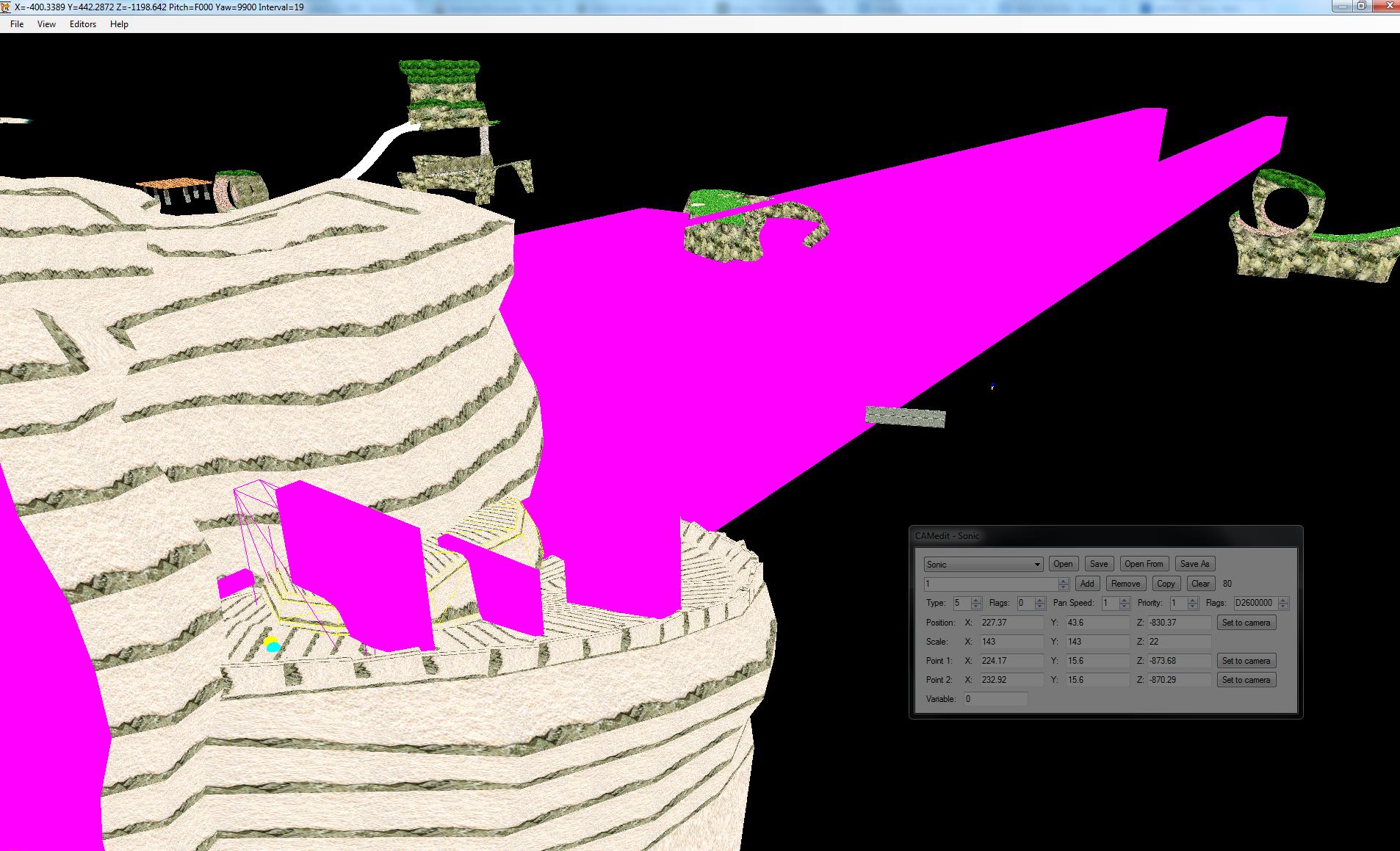Click the Point 1 Z field
Image resolution: width=1400 pixels, height=851 pixels.
(1179, 661)
